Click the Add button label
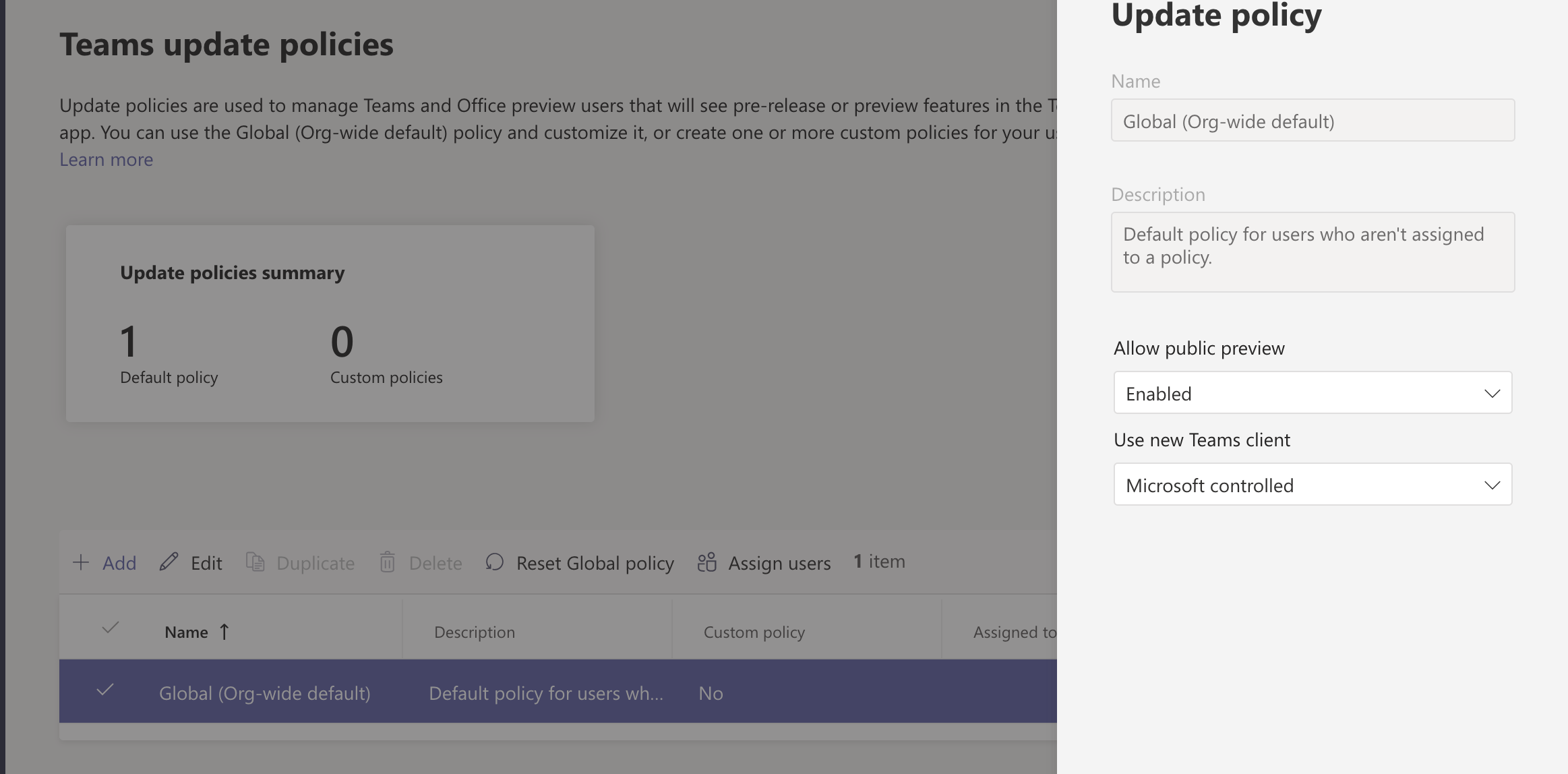The image size is (1568, 774). click(x=119, y=563)
